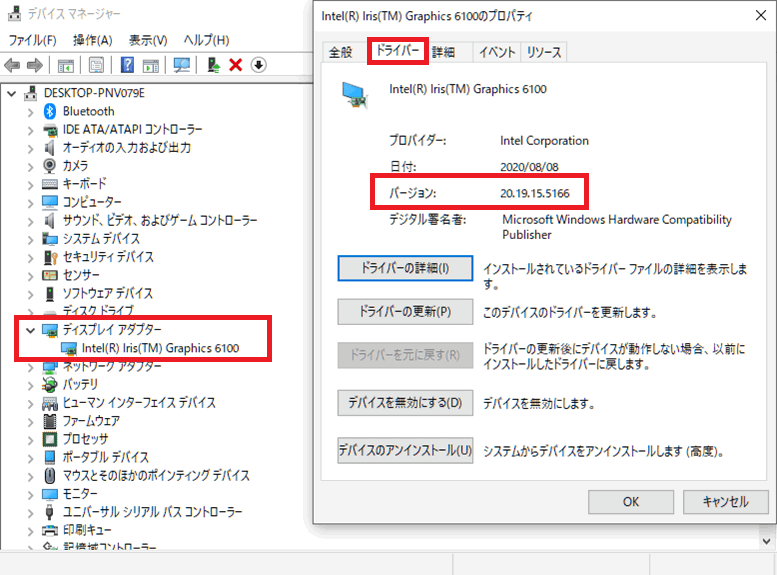Expand the ネットワーク アダプター node
This screenshot has height=575, width=777.
pos(31,367)
